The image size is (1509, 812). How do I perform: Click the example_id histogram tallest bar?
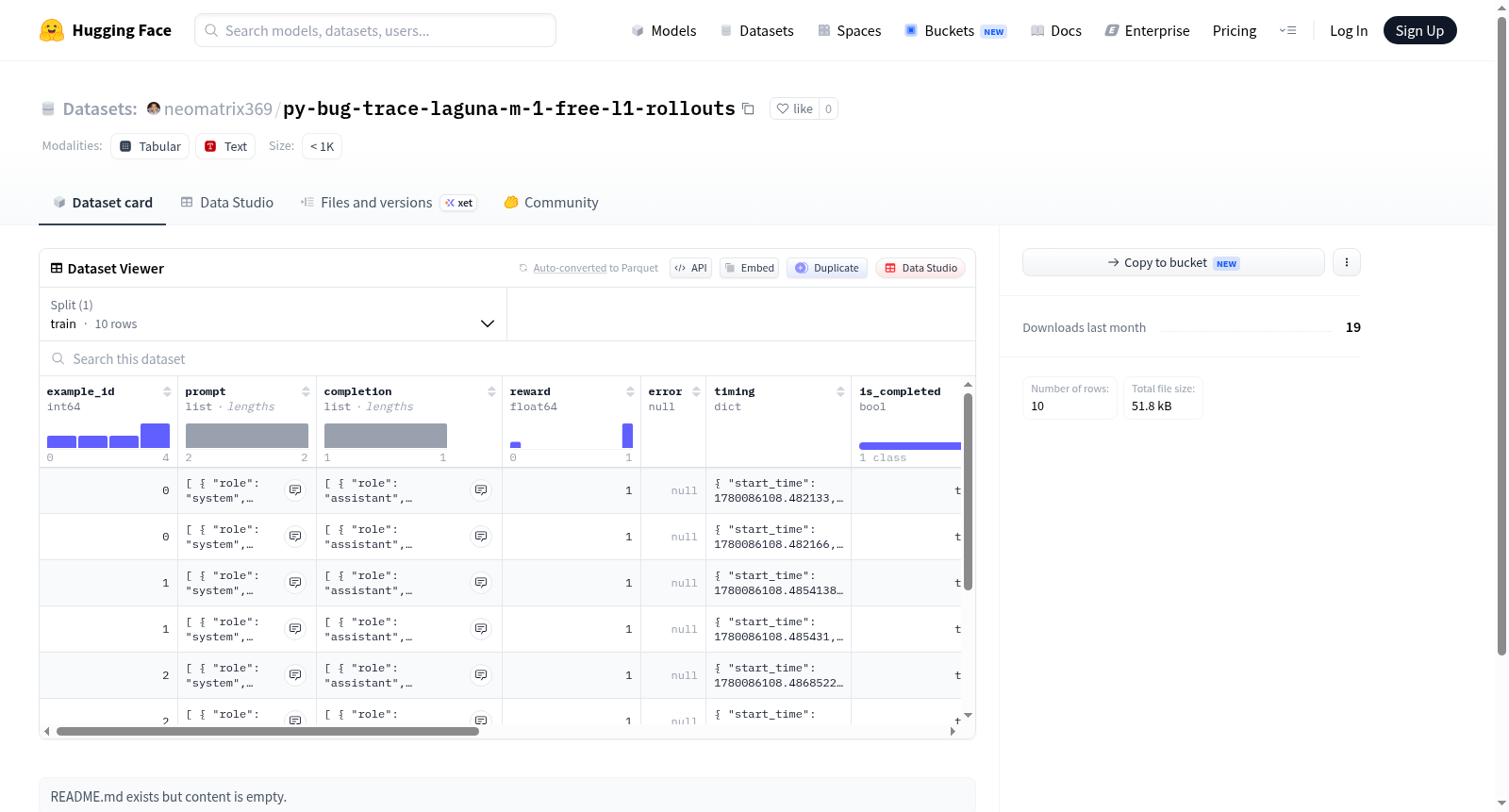tap(155, 436)
